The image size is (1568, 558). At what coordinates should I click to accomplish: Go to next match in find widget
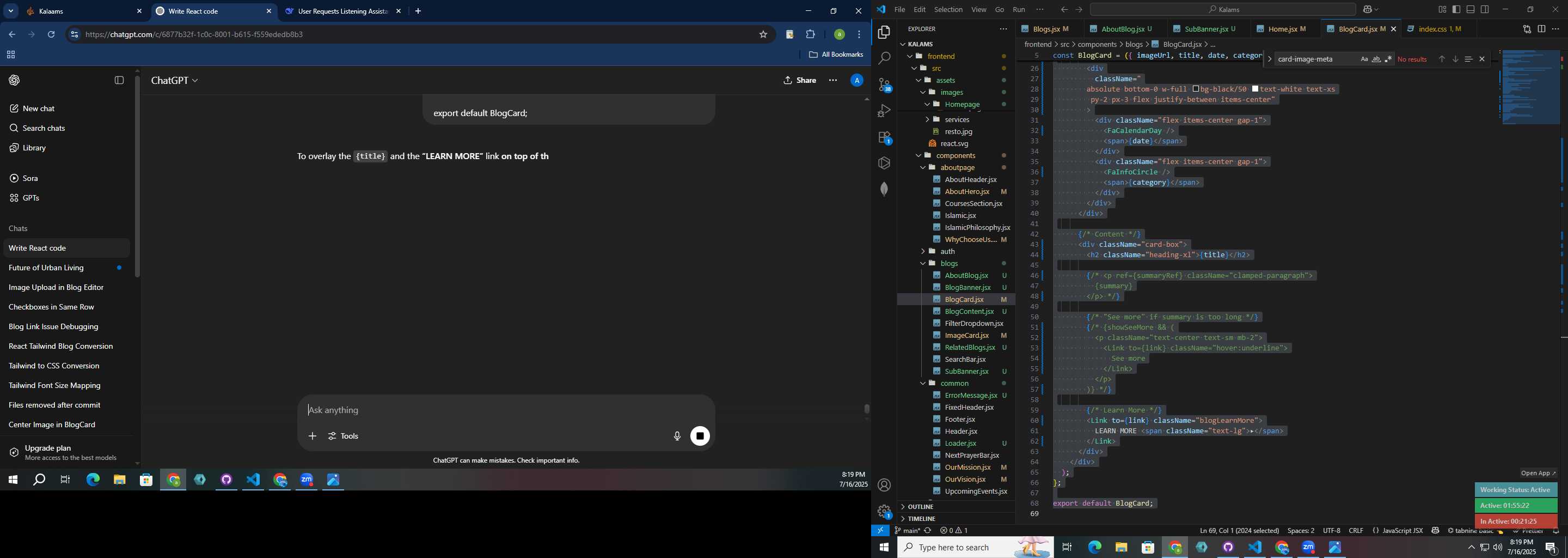click(1455, 59)
